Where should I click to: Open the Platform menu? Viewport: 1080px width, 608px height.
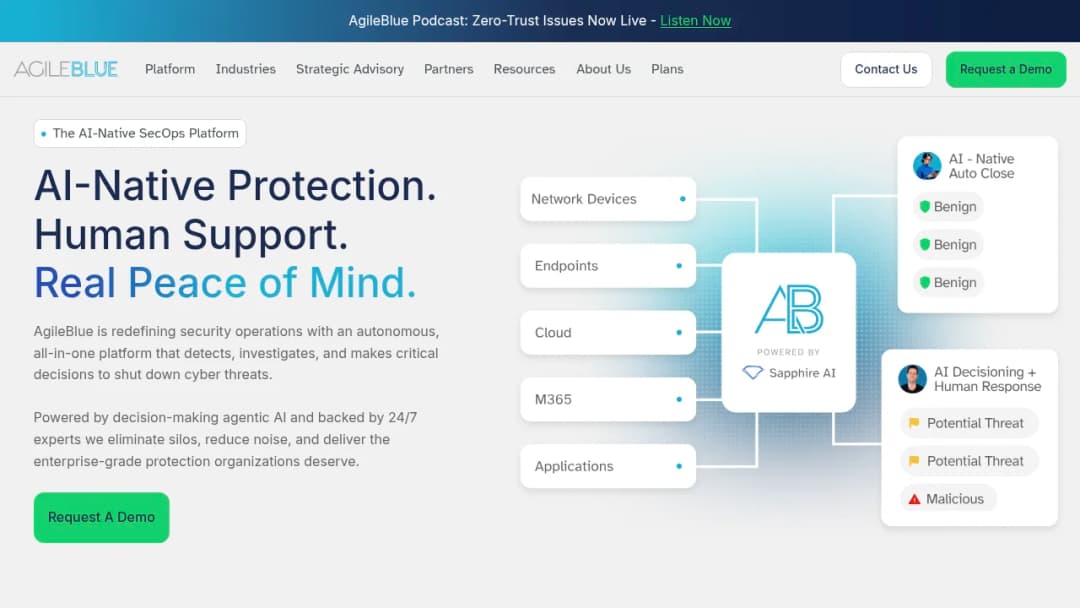pos(169,69)
